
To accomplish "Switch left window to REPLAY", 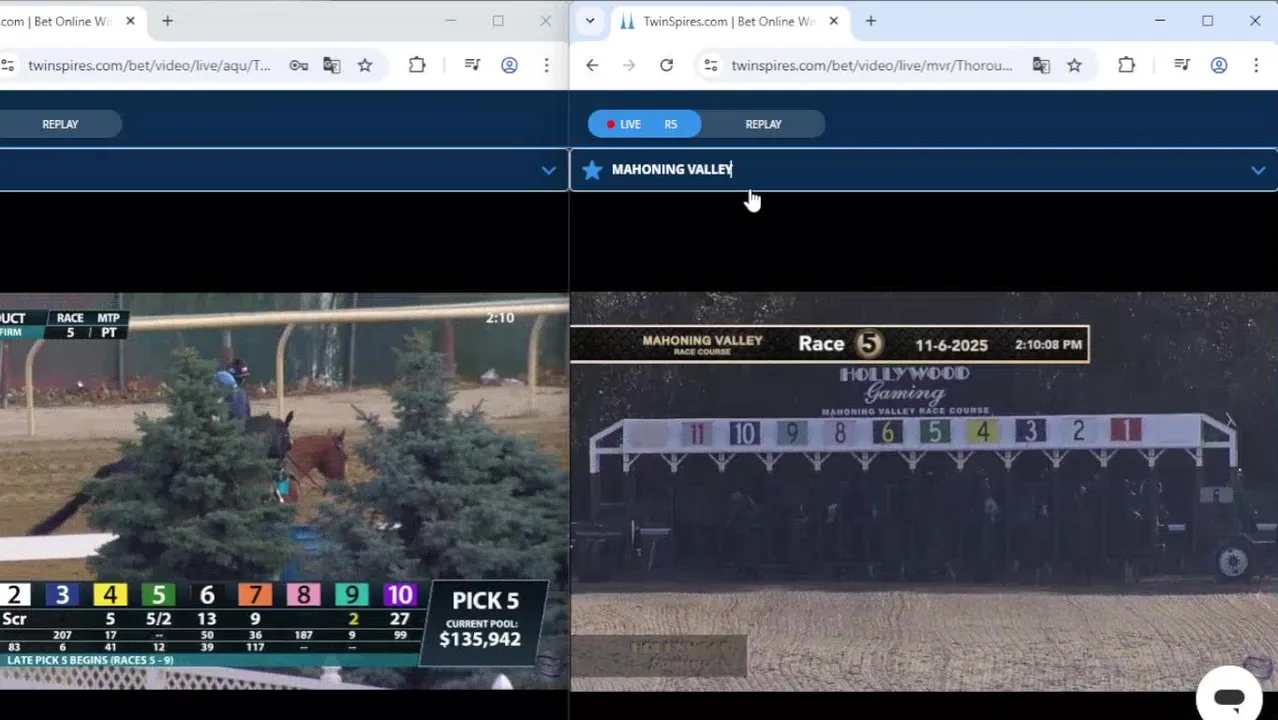I will click(x=60, y=124).
